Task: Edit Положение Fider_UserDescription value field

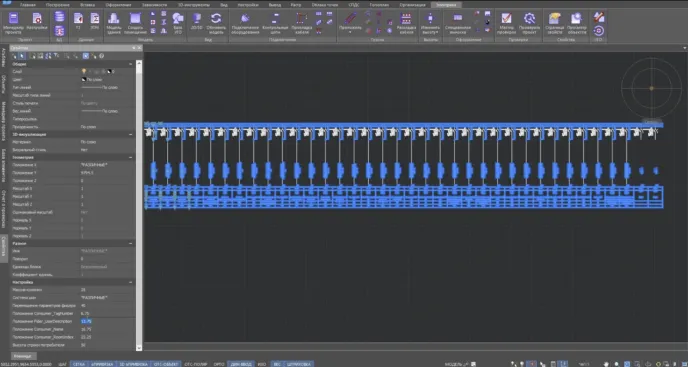Action: point(107,321)
